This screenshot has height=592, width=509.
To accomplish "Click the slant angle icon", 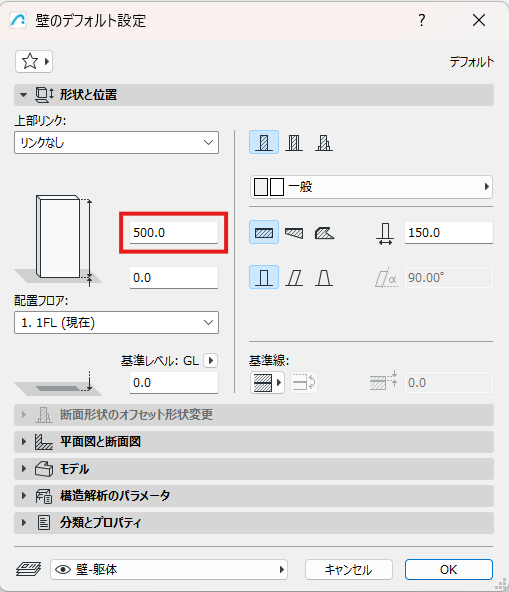I will click(x=386, y=278).
